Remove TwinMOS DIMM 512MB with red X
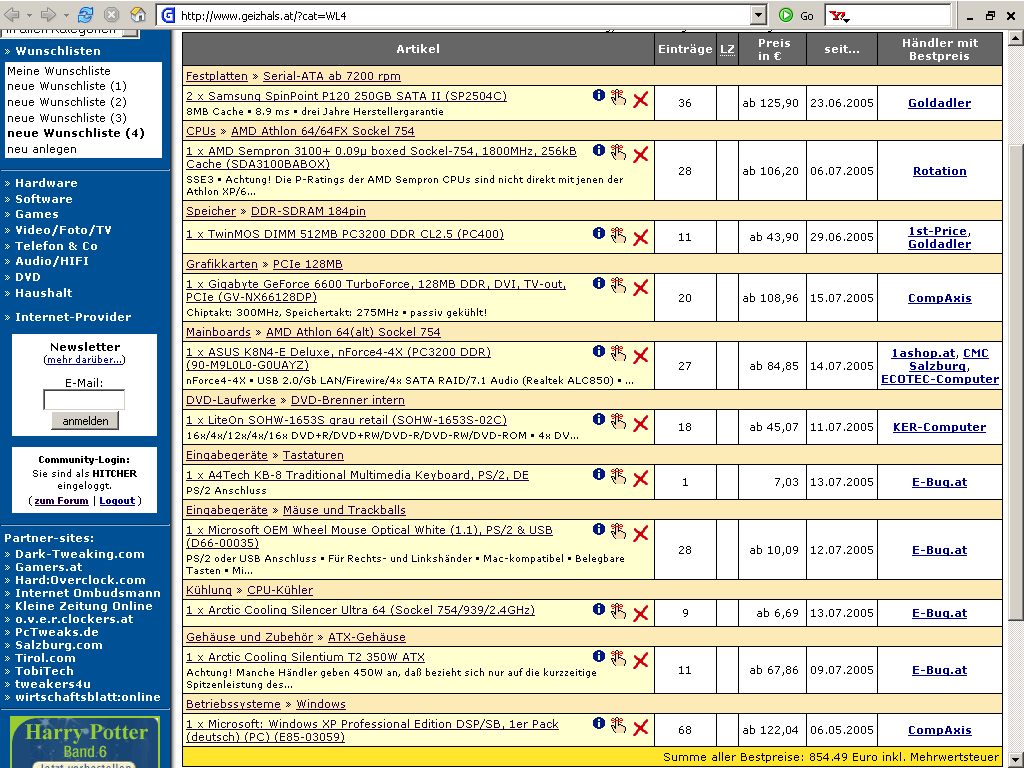Screen dimensions: 1024x768 (641, 237)
